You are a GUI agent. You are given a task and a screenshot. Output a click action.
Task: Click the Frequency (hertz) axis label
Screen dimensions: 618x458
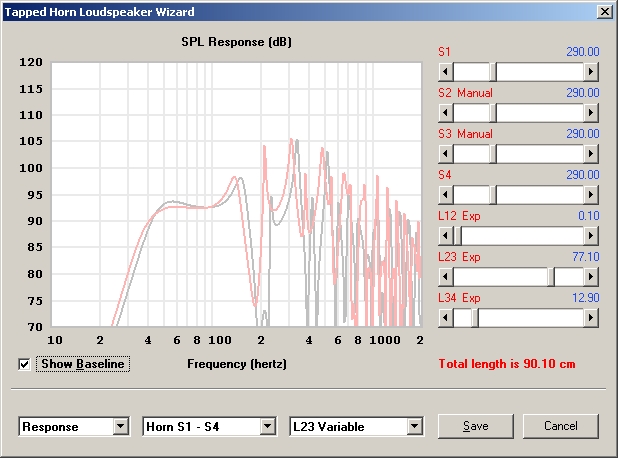236,363
